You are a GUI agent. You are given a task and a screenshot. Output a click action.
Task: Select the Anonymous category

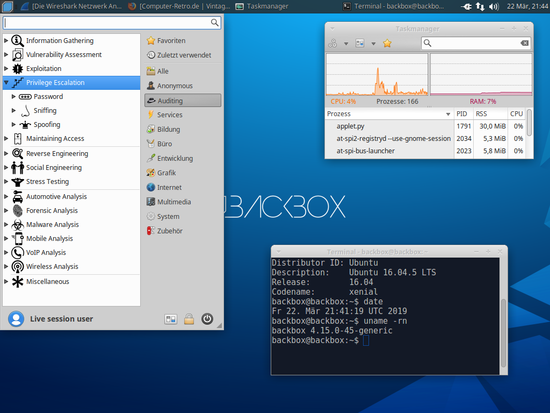[x=183, y=86]
